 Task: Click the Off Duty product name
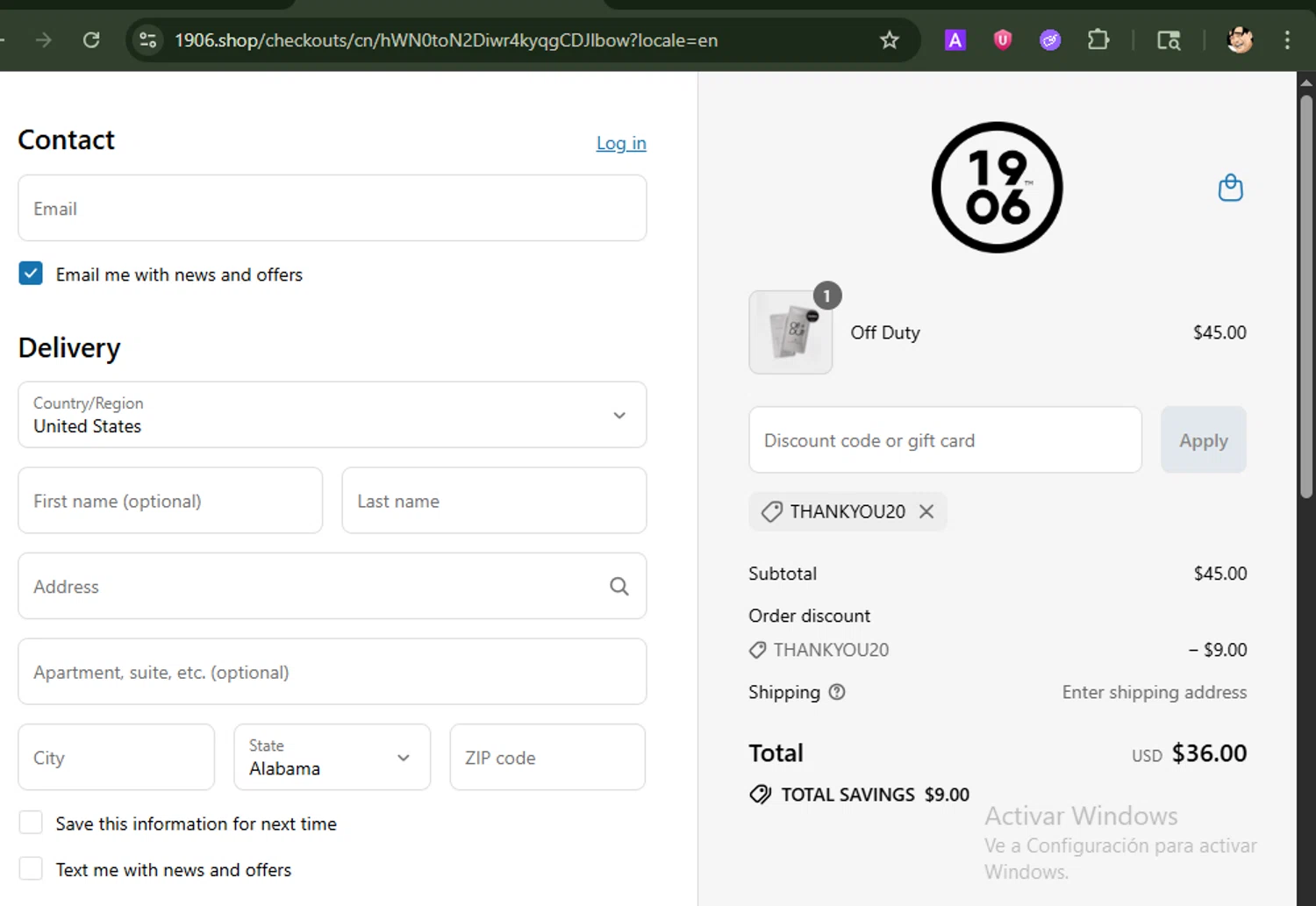[885, 332]
